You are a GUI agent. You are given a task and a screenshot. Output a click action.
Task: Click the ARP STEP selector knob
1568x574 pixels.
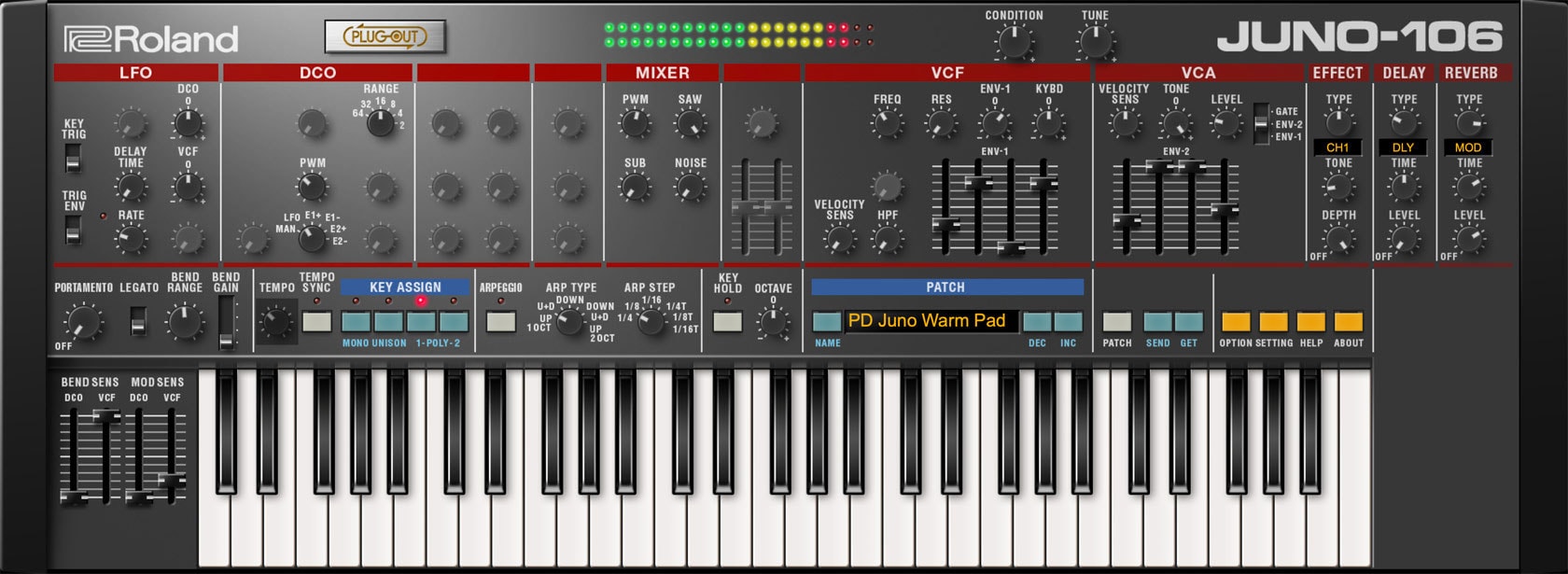click(x=650, y=323)
